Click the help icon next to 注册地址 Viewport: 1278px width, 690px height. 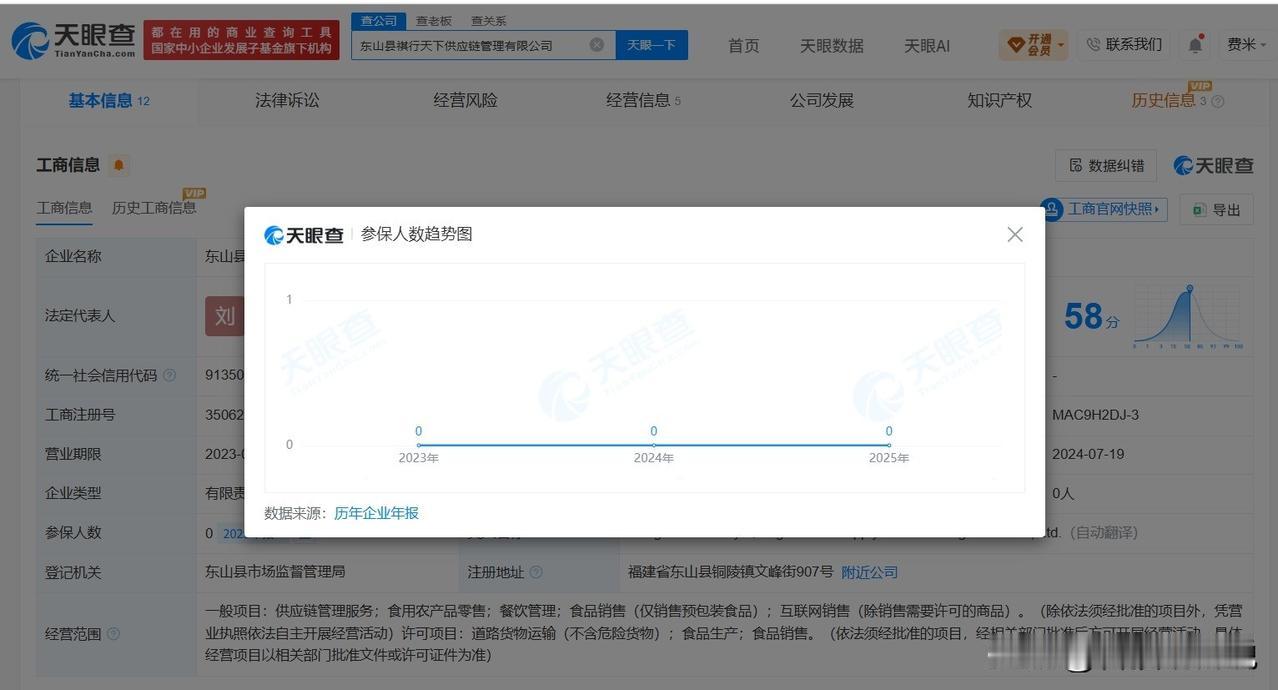pyautogui.click(x=536, y=572)
